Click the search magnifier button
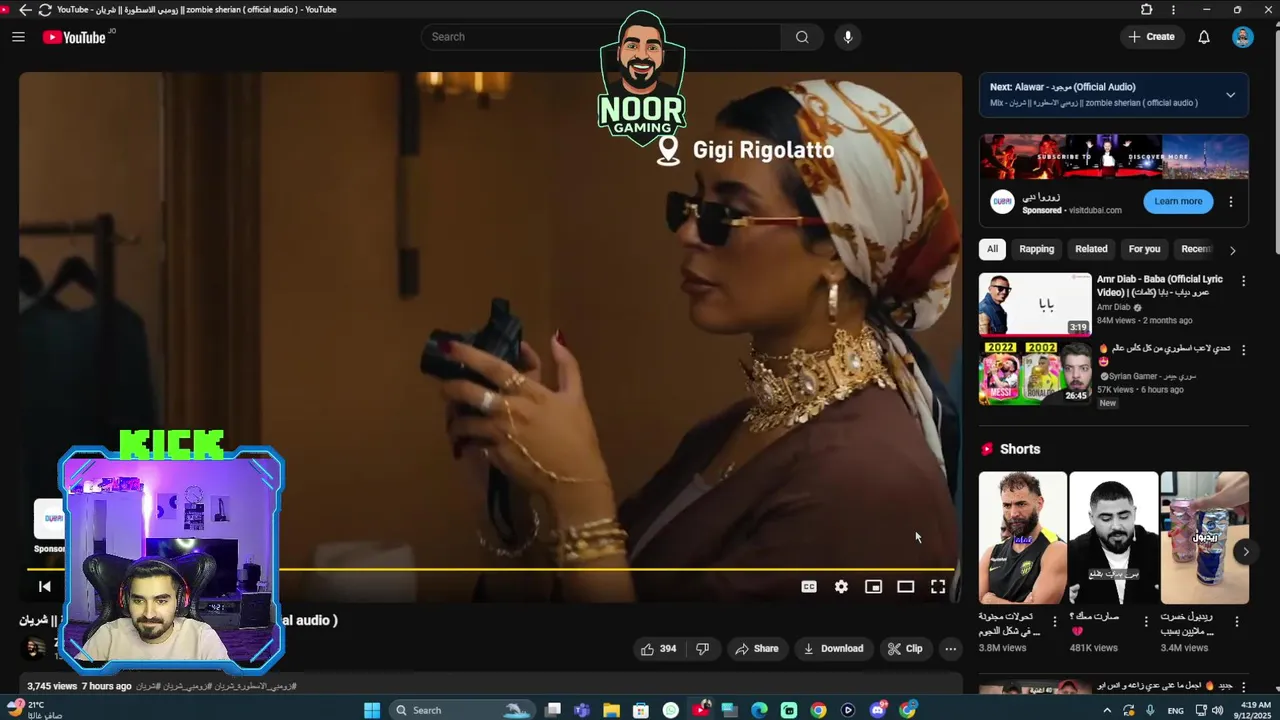The image size is (1280, 720). point(802,37)
